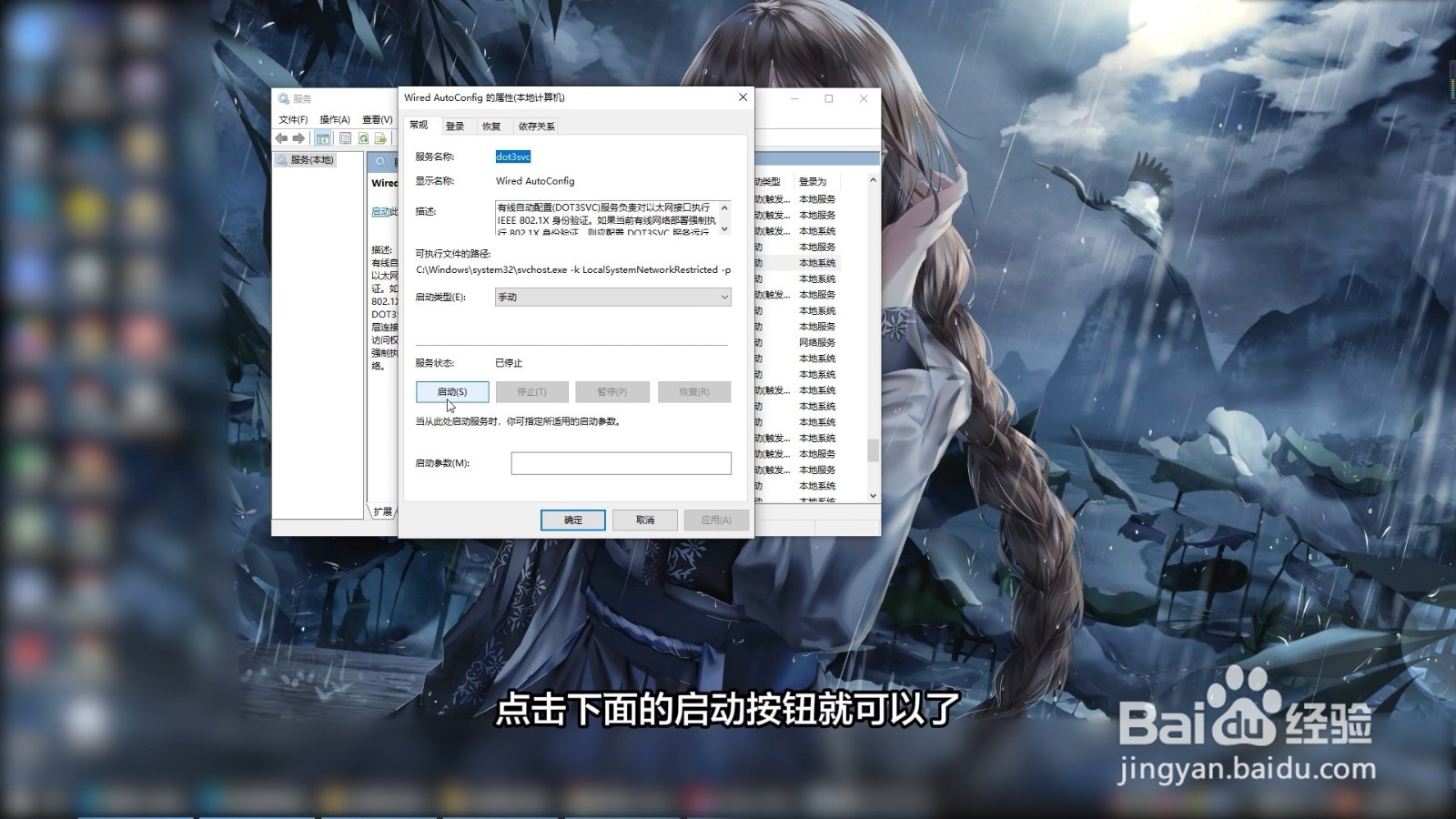1456x819 pixels.
Task: Confirm with the 确定 button
Action: click(x=573, y=520)
